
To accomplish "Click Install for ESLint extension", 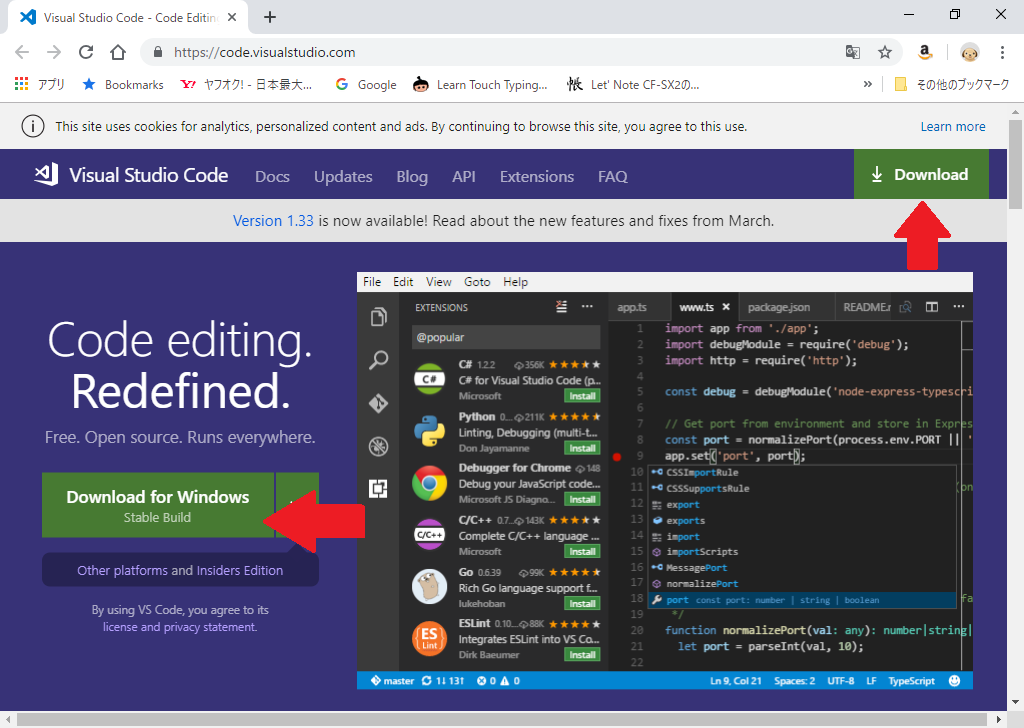I will pyautogui.click(x=582, y=655).
